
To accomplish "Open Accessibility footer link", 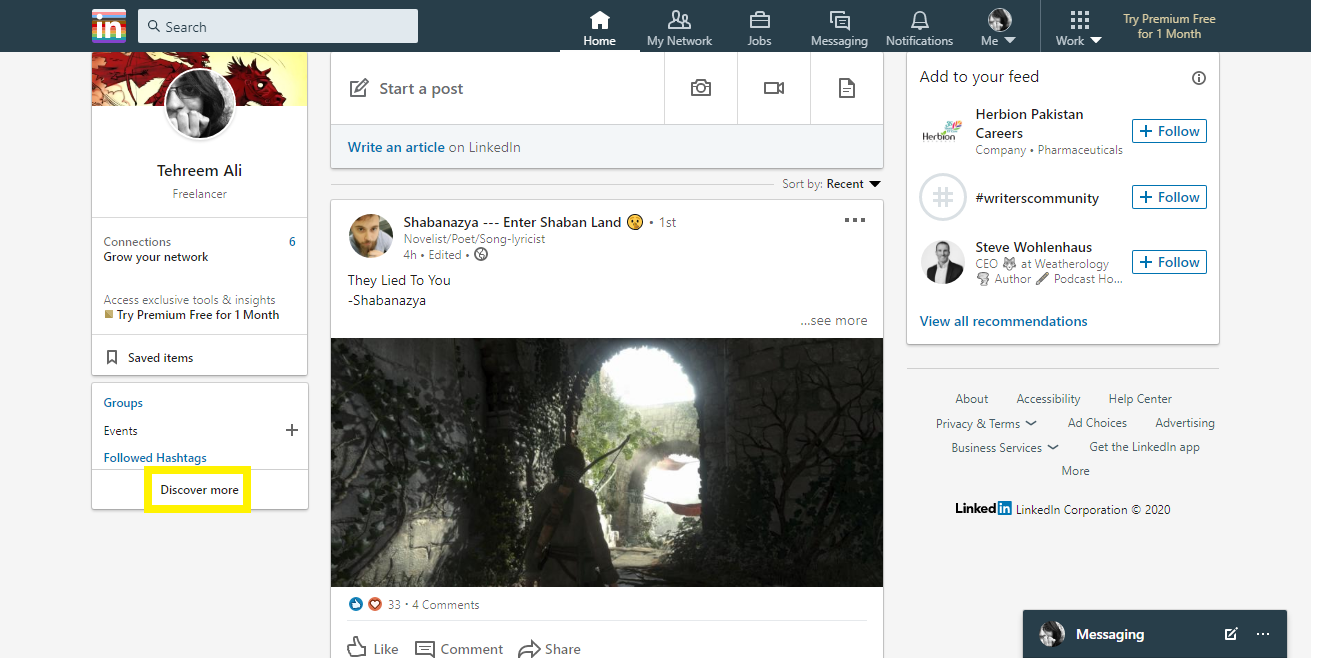I will pos(1048,399).
